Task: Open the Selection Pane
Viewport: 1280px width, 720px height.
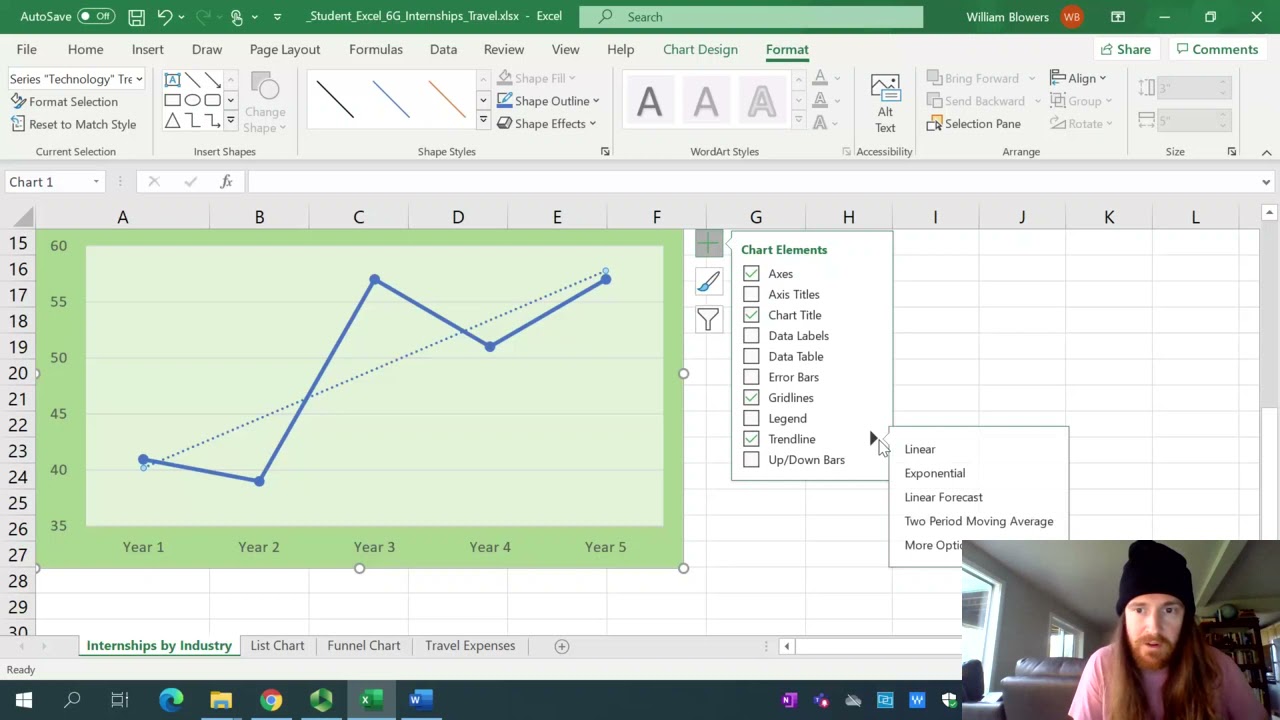Action: pos(974,124)
